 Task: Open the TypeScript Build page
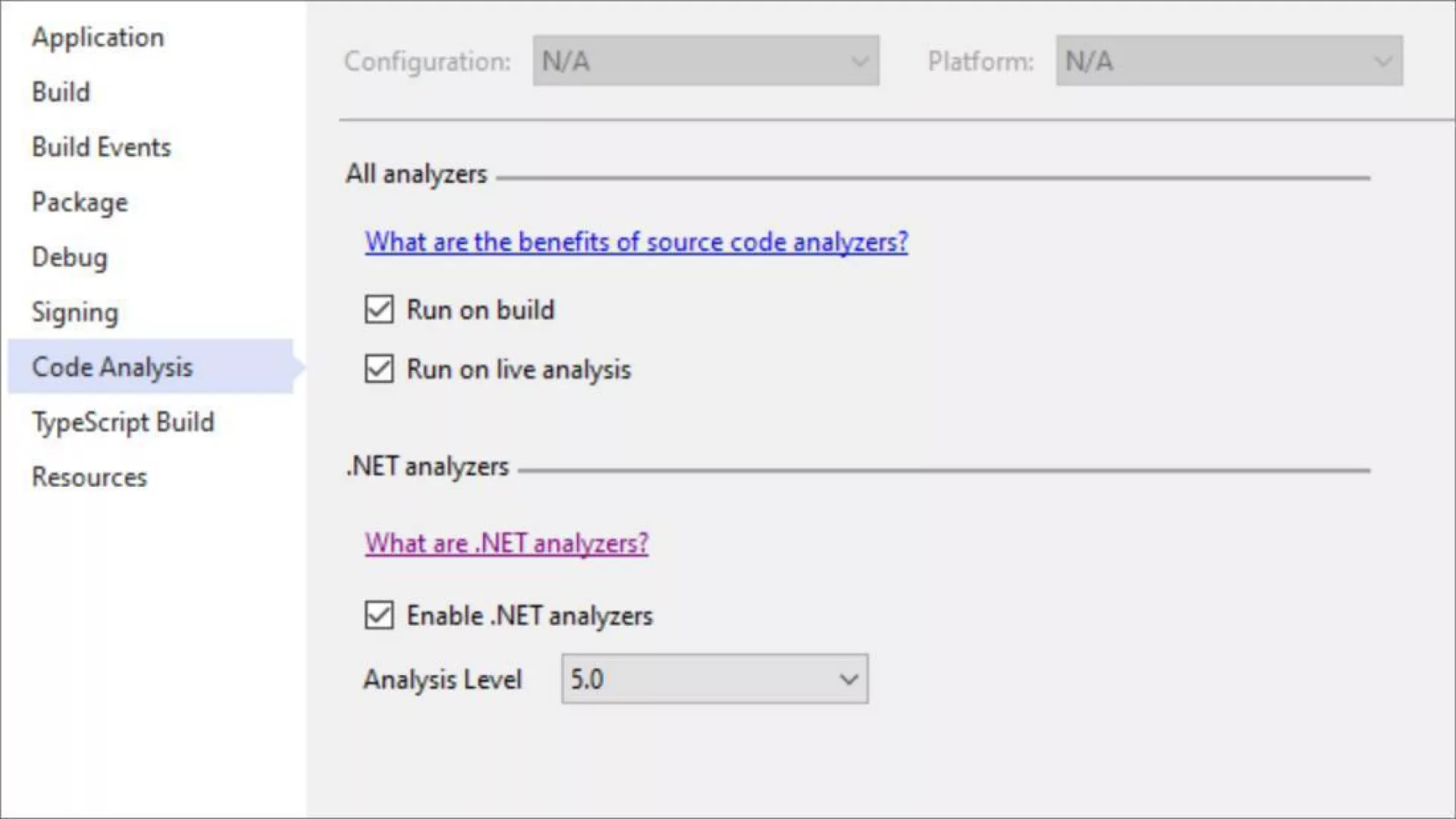(123, 422)
